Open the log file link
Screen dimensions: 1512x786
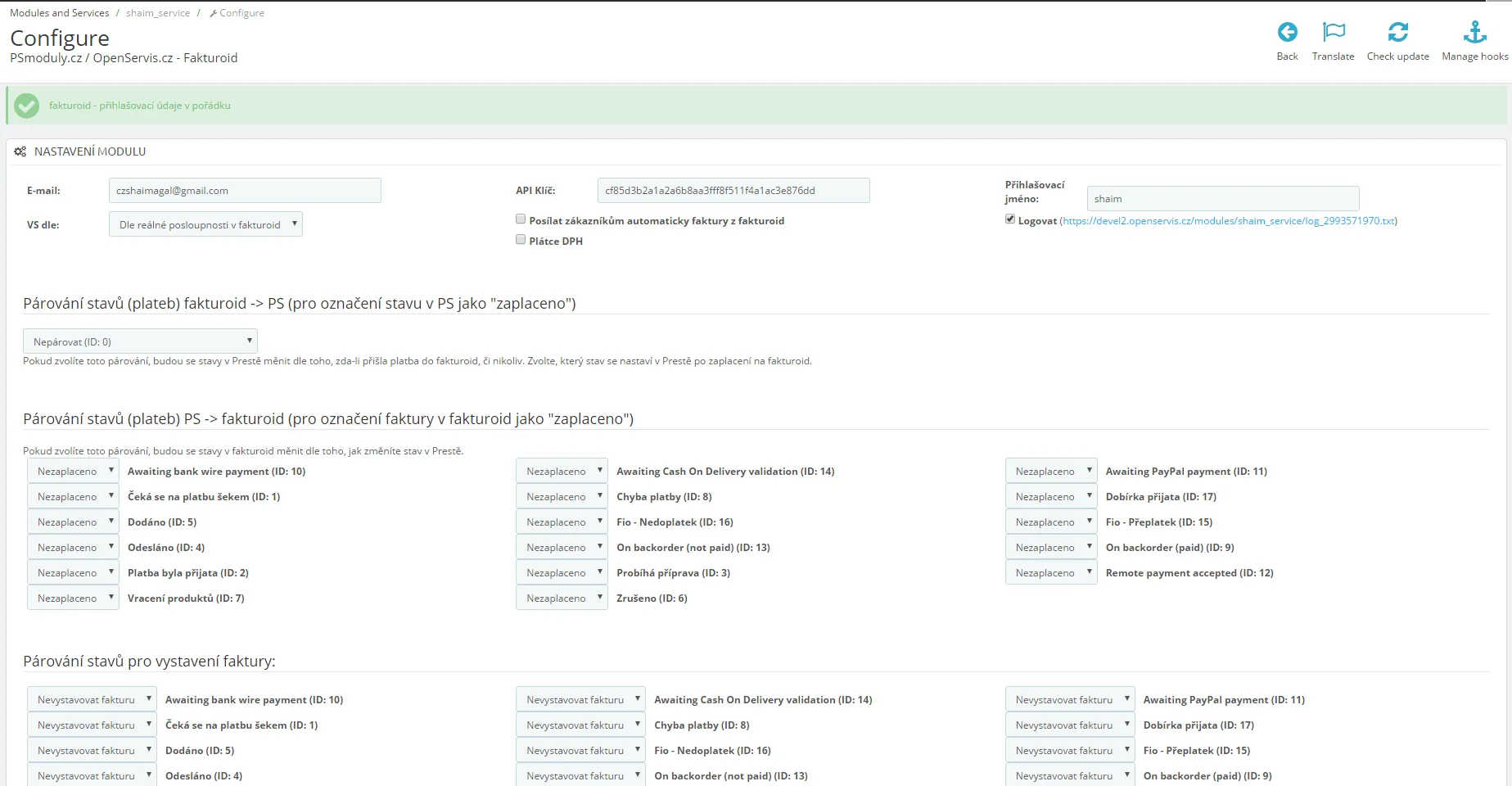click(1228, 221)
